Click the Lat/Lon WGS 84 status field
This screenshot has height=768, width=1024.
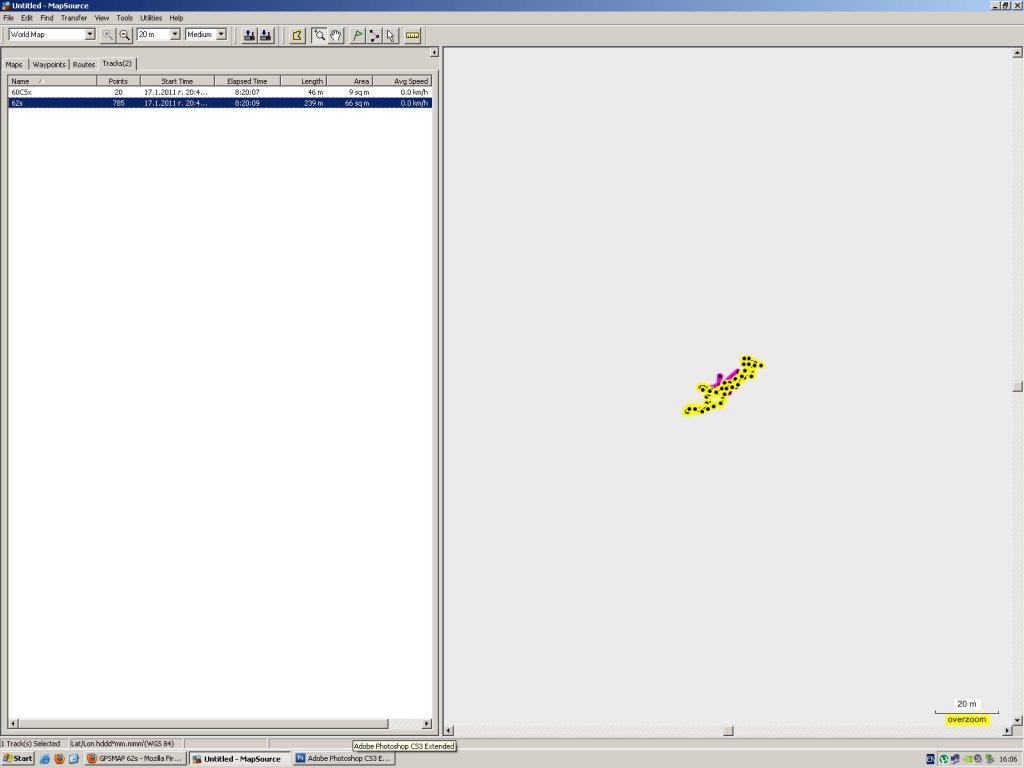point(126,743)
